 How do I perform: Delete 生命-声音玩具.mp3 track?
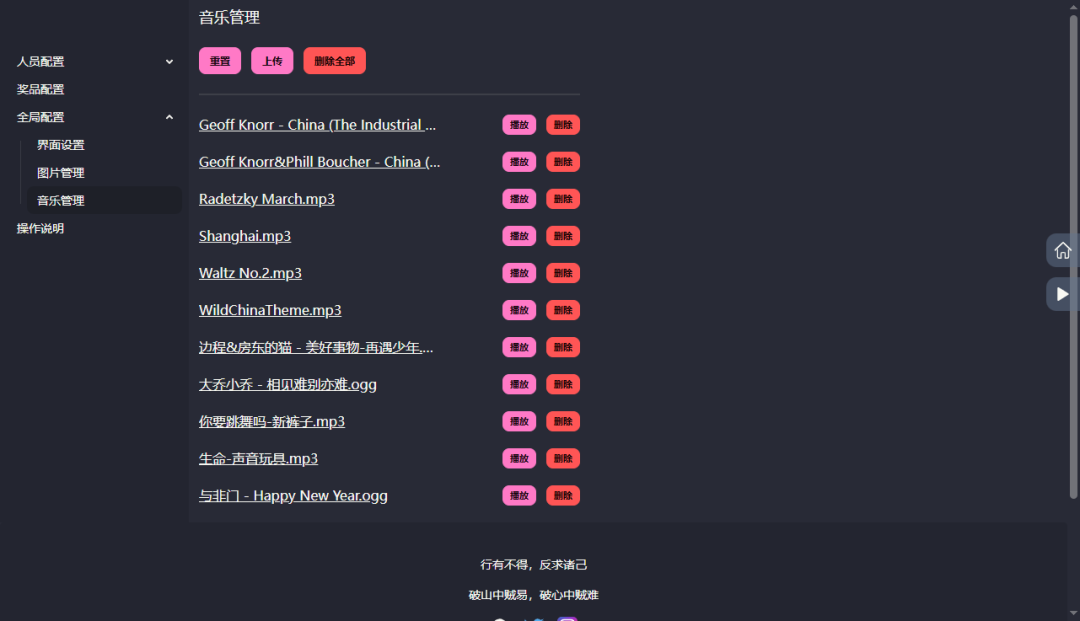pos(563,458)
